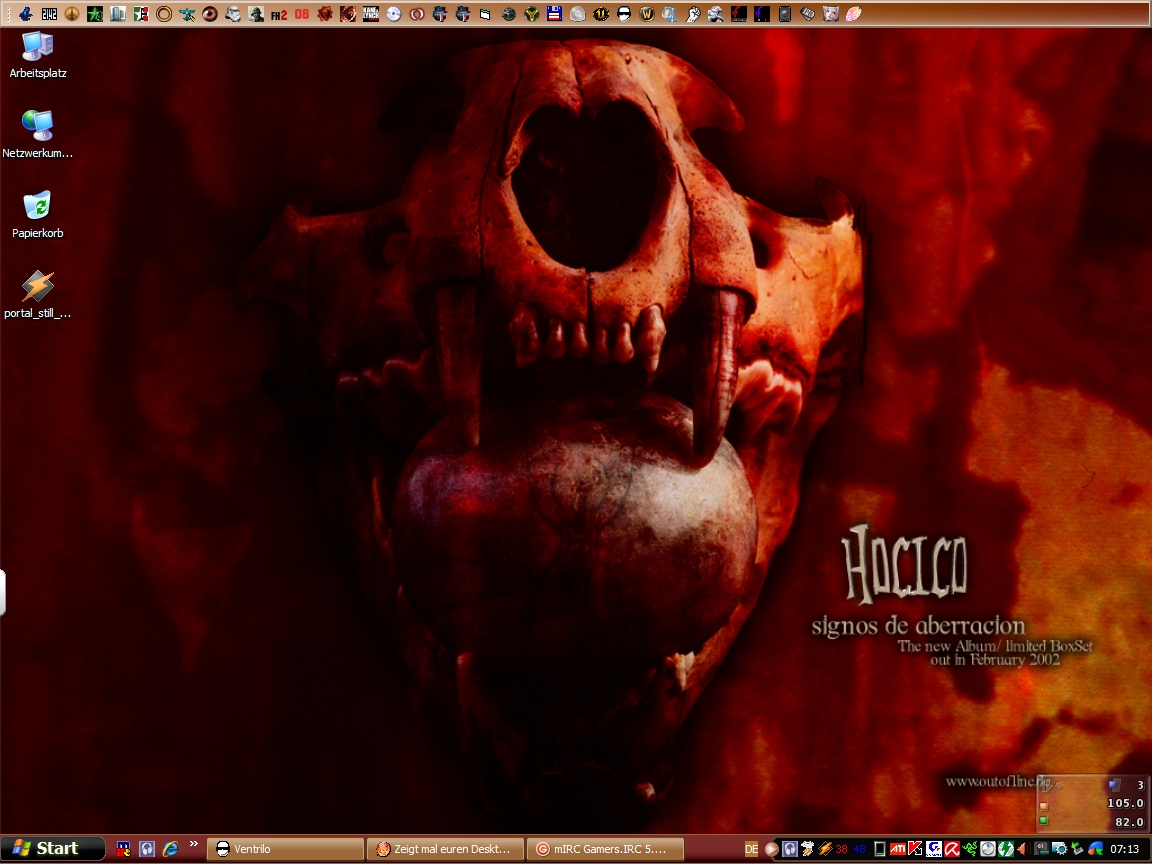Click the speaker box shortcut in top bar
1152x864 pixels.
point(784,14)
